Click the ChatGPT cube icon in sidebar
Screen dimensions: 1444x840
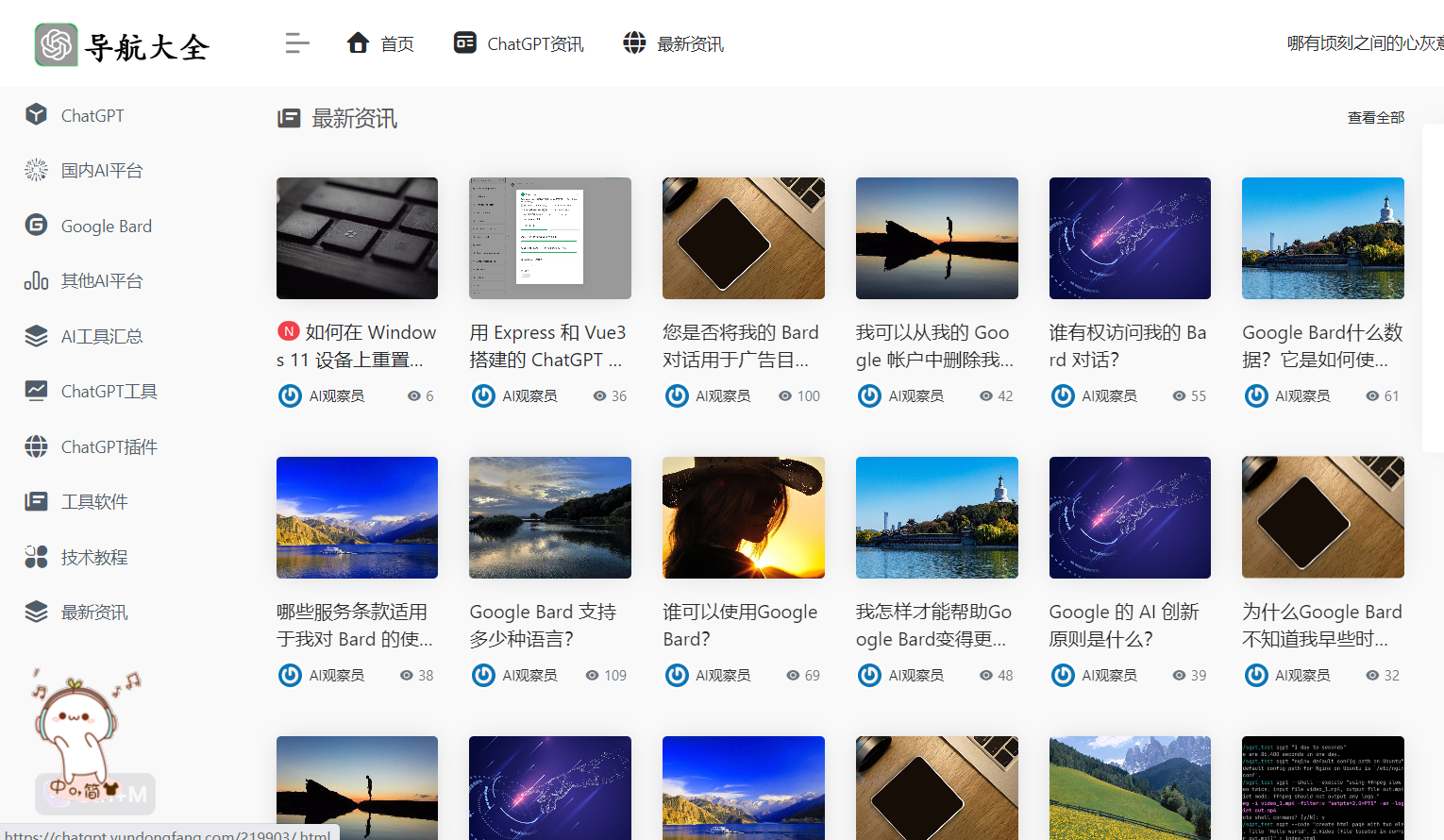[x=36, y=114]
